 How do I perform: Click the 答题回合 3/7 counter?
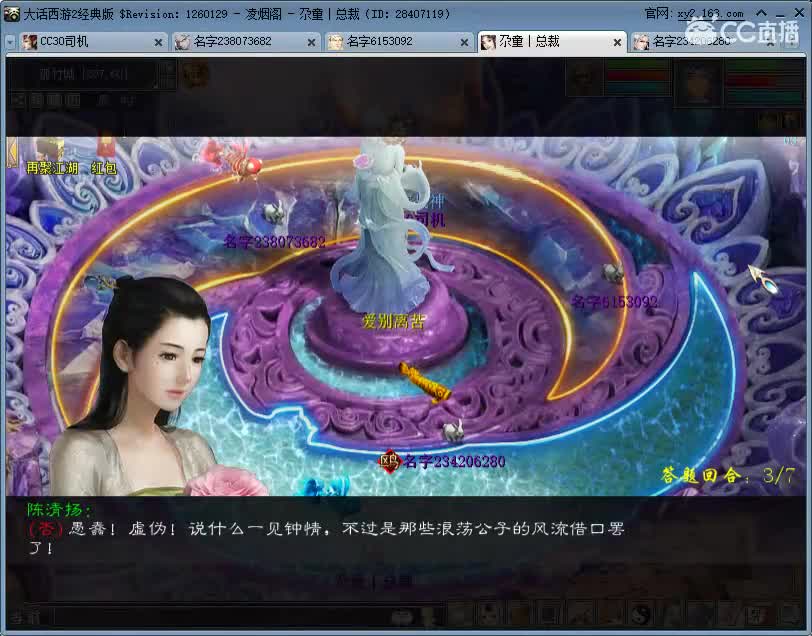point(728,475)
